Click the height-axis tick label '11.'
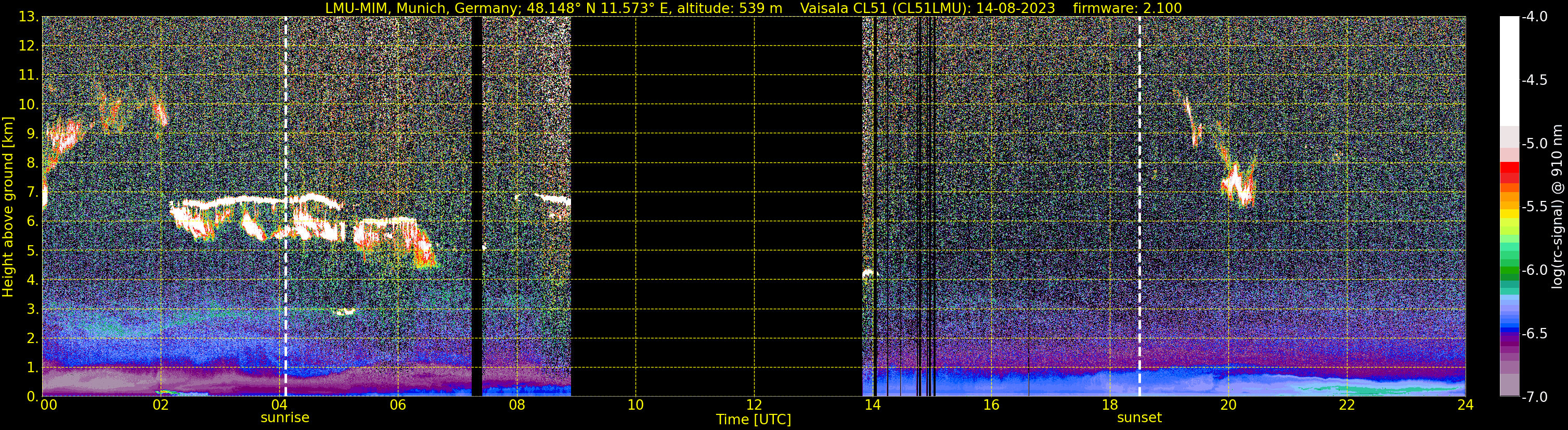 click(29, 75)
